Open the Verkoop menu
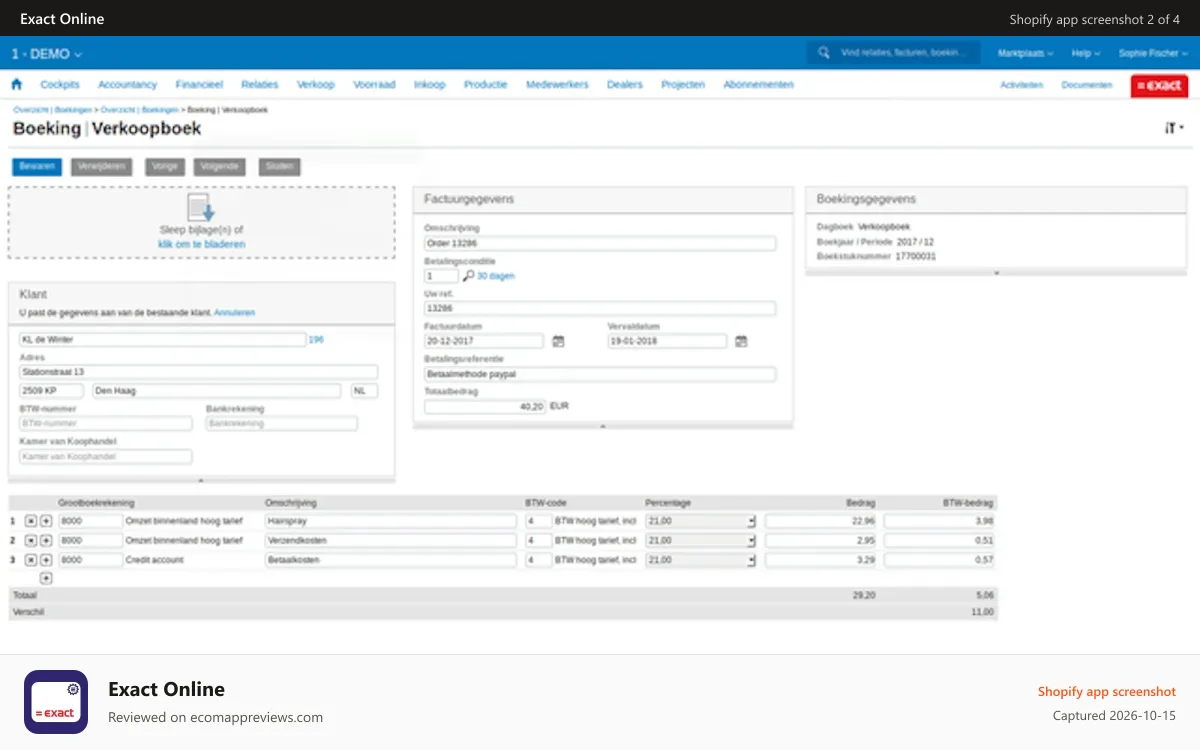The image size is (1200, 750). pos(316,85)
